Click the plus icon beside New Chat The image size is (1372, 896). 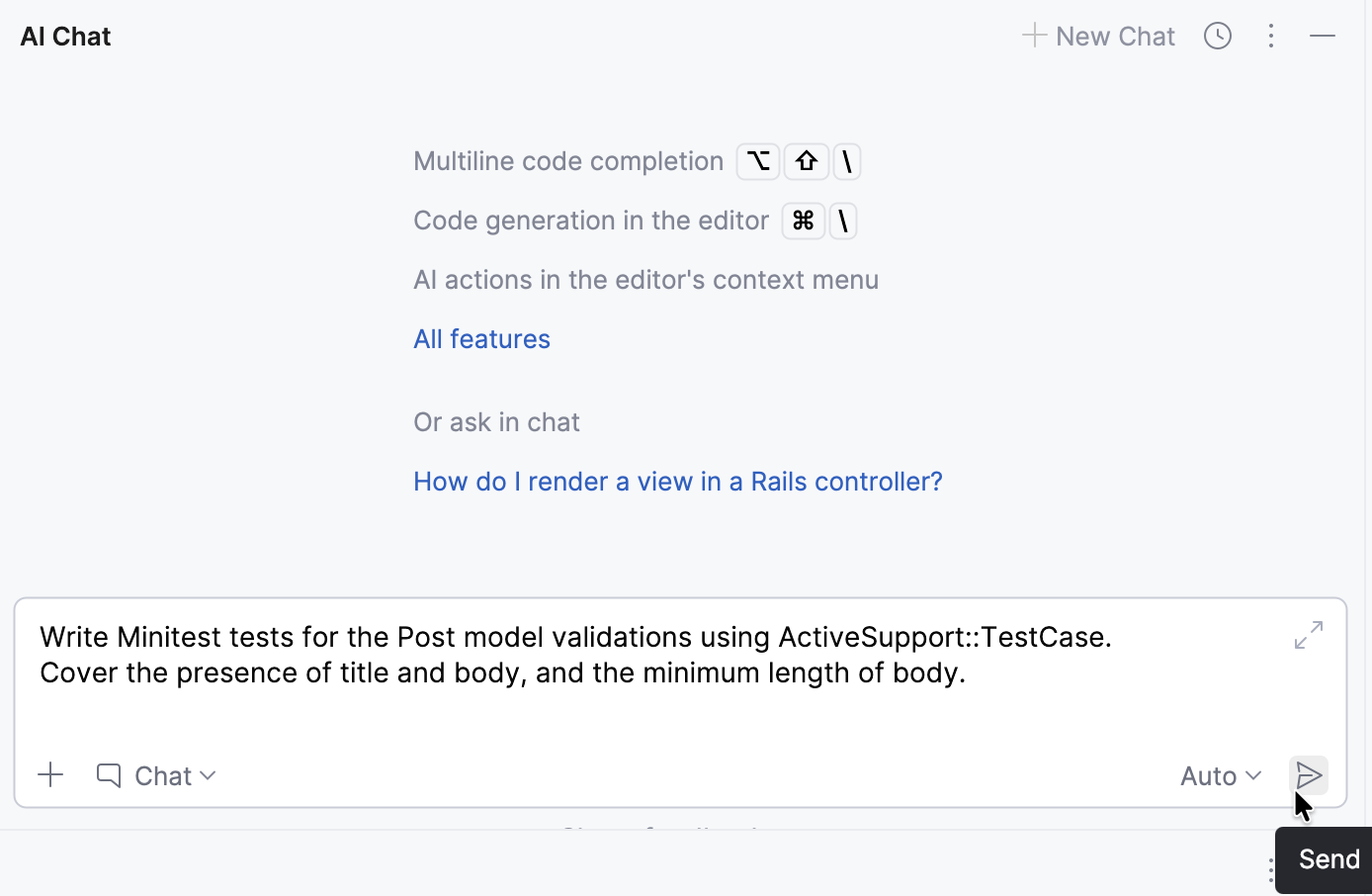pos(1034,36)
